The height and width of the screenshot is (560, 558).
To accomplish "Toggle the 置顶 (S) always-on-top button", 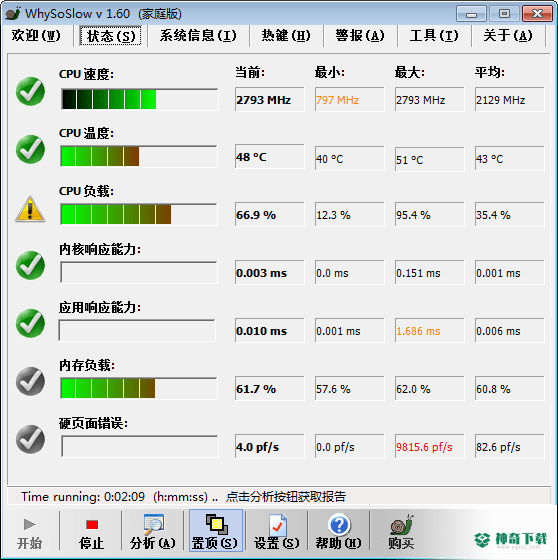I will click(215, 531).
